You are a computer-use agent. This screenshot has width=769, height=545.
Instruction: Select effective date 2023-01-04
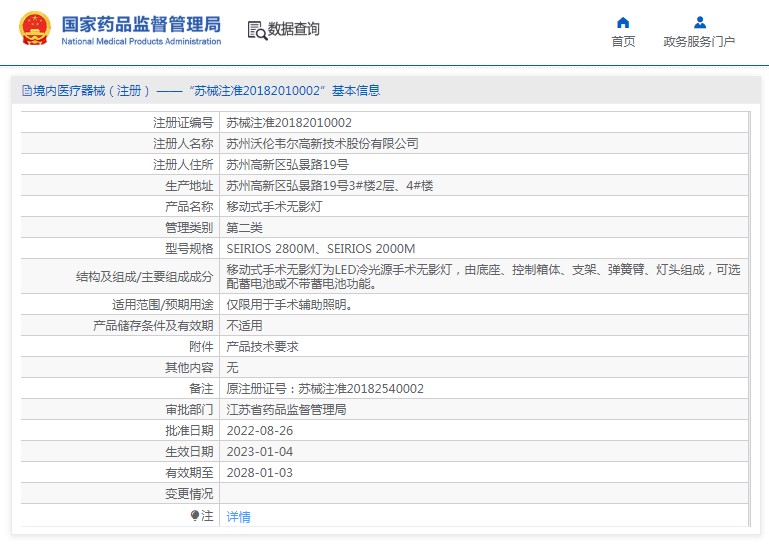(x=259, y=452)
